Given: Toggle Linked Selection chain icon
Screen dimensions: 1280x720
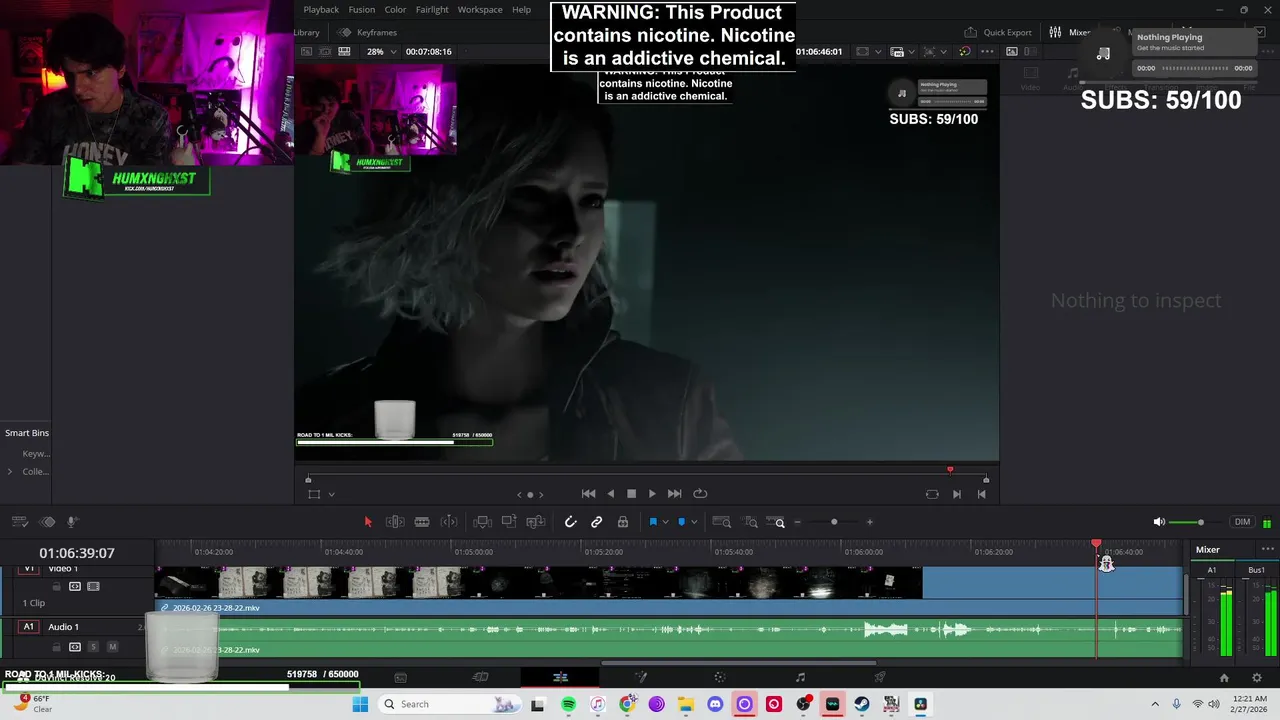Looking at the screenshot, I should pos(597,522).
